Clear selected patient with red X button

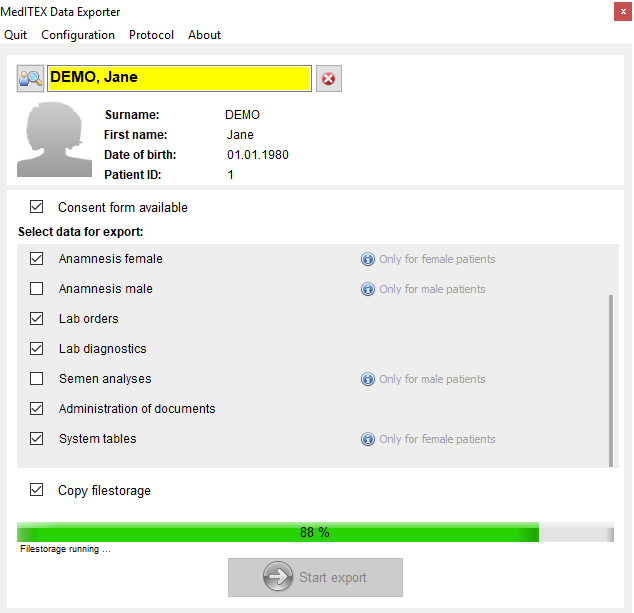pyautogui.click(x=329, y=78)
